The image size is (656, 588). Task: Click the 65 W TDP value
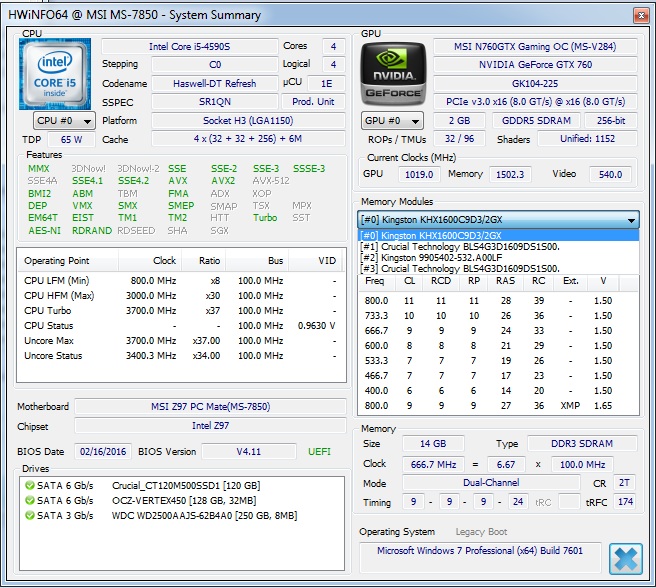point(72,139)
